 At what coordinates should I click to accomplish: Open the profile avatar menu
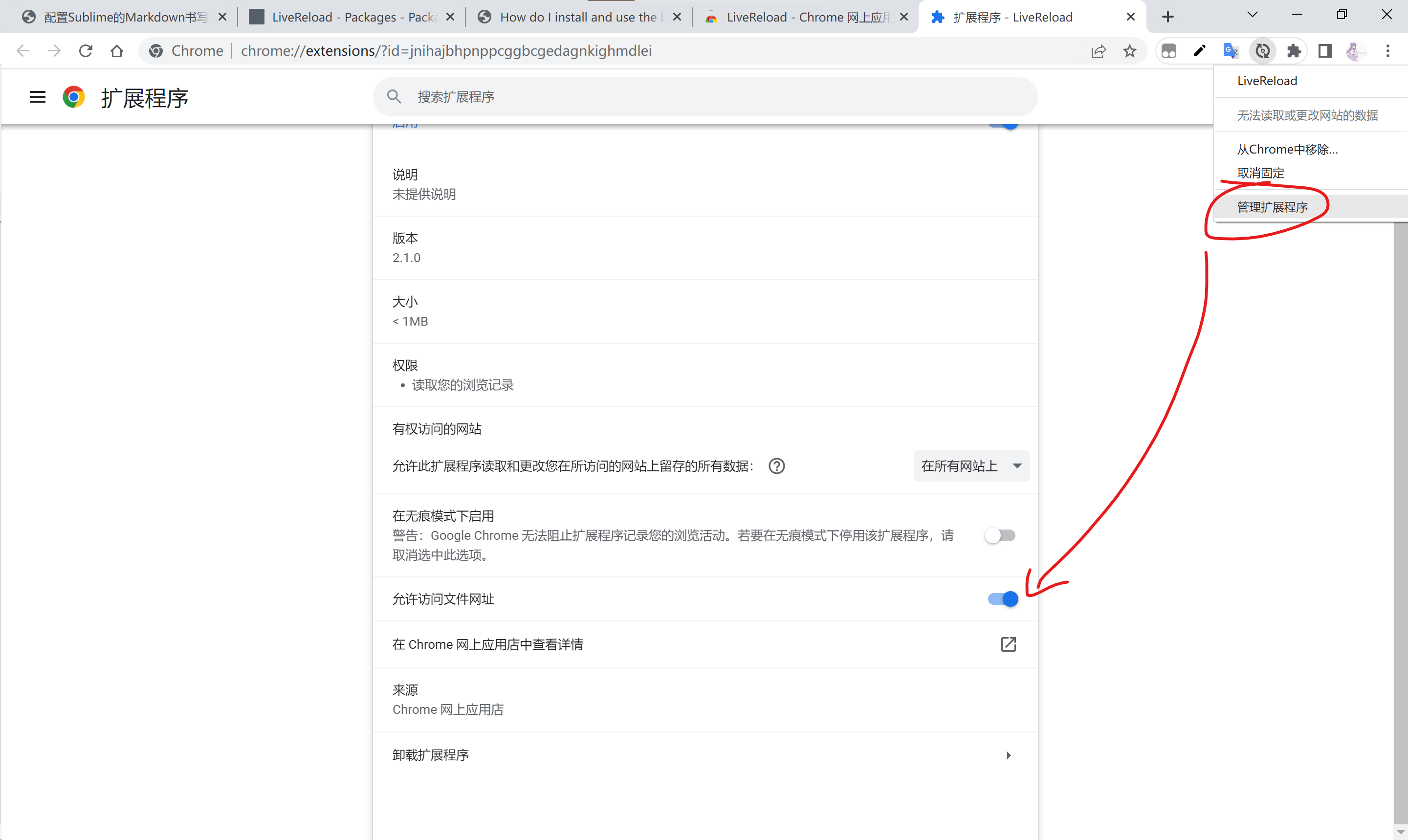(x=1355, y=51)
